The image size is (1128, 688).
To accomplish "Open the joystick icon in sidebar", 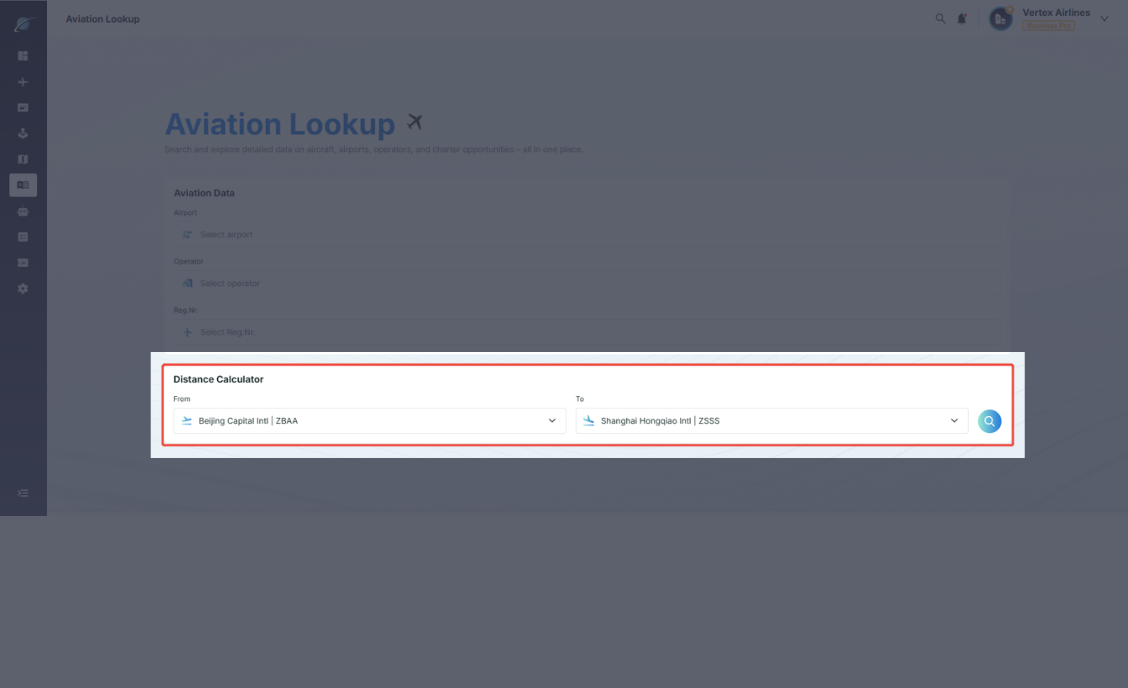I will pyautogui.click(x=23, y=133).
